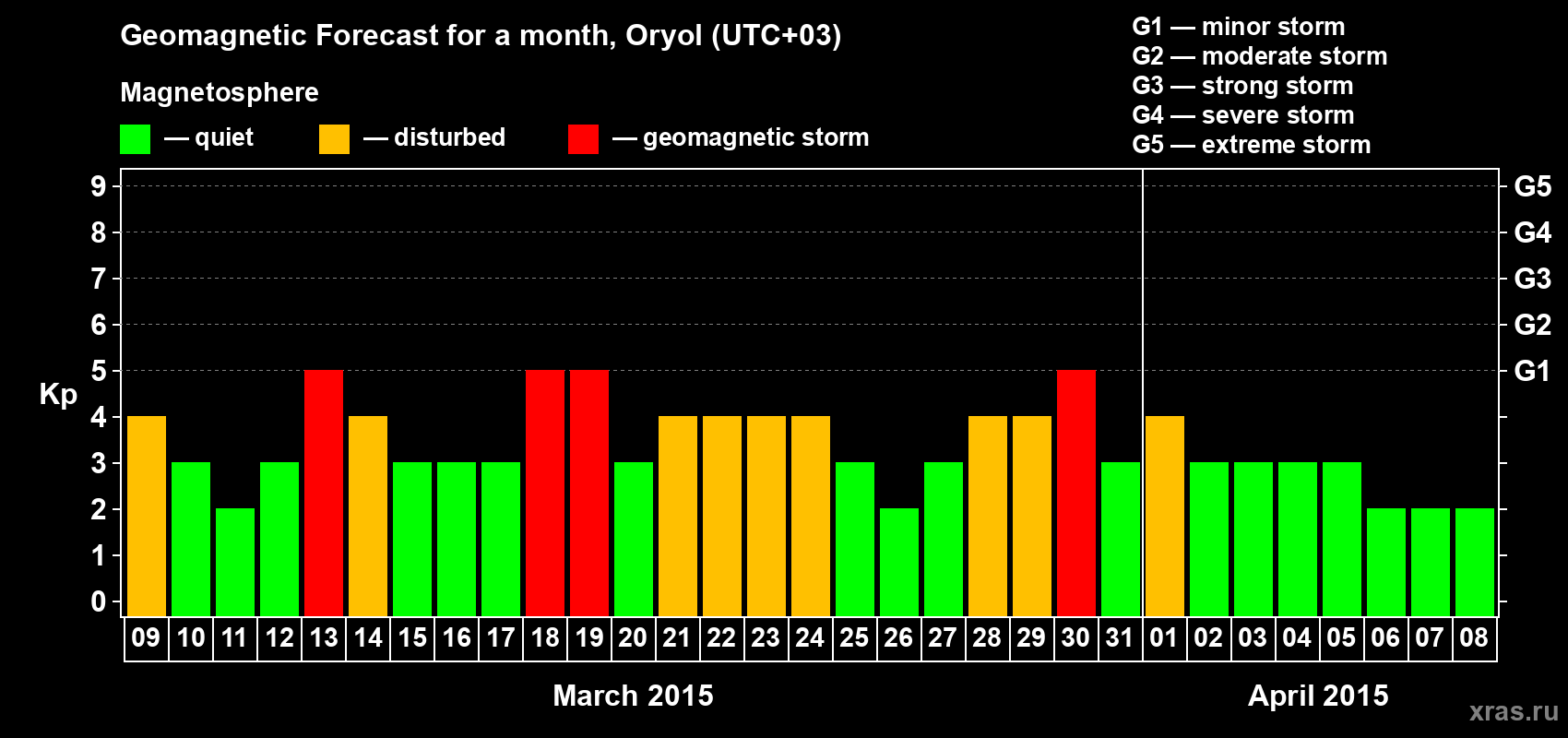This screenshot has width=1568, height=738.
Task: Click the '— quiet' legend label
Action: (x=208, y=138)
